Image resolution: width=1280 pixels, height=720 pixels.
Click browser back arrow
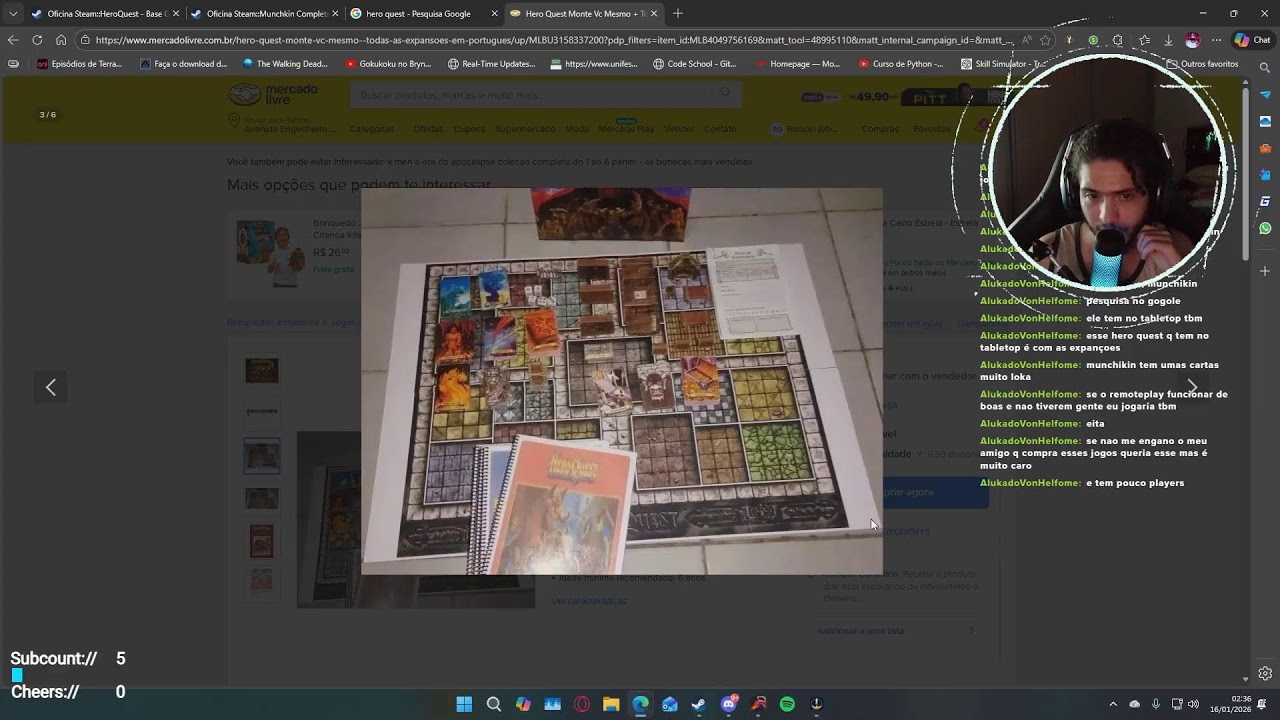(12, 40)
